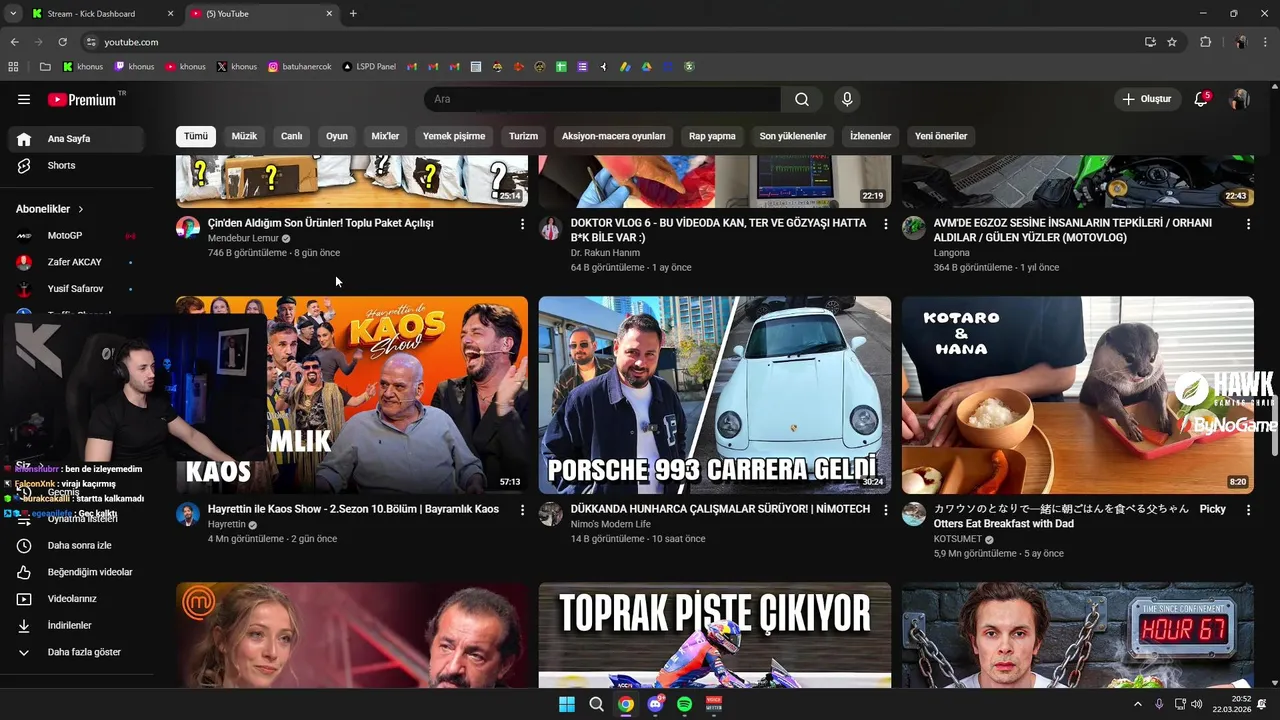Image resolution: width=1280 pixels, height=720 pixels.
Task: Select the Rap yapma chip
Action: coord(712,136)
